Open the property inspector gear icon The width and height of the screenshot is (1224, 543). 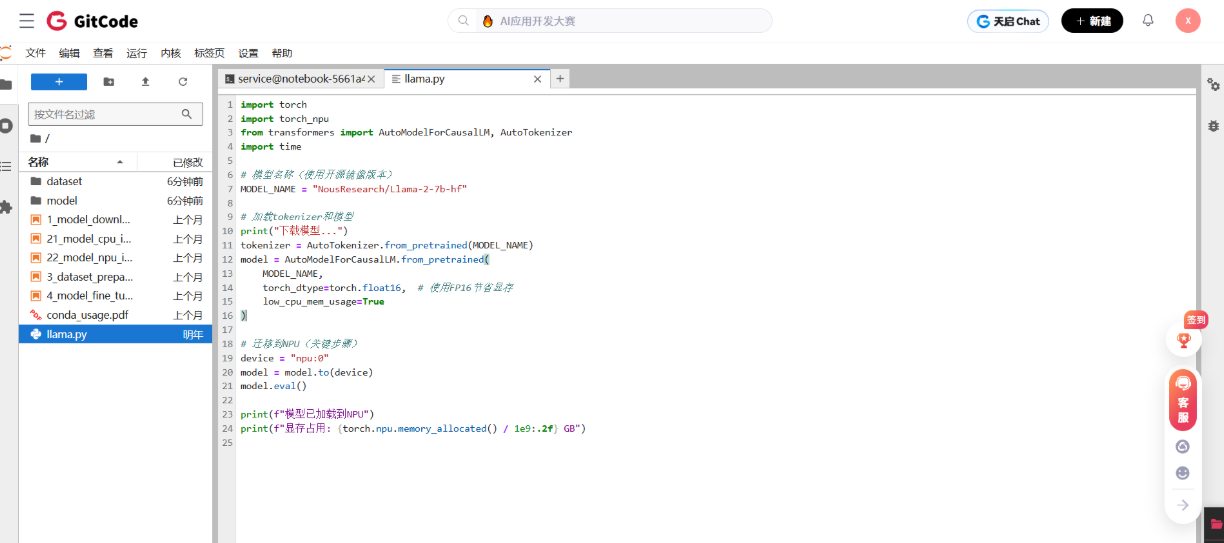(x=1213, y=85)
